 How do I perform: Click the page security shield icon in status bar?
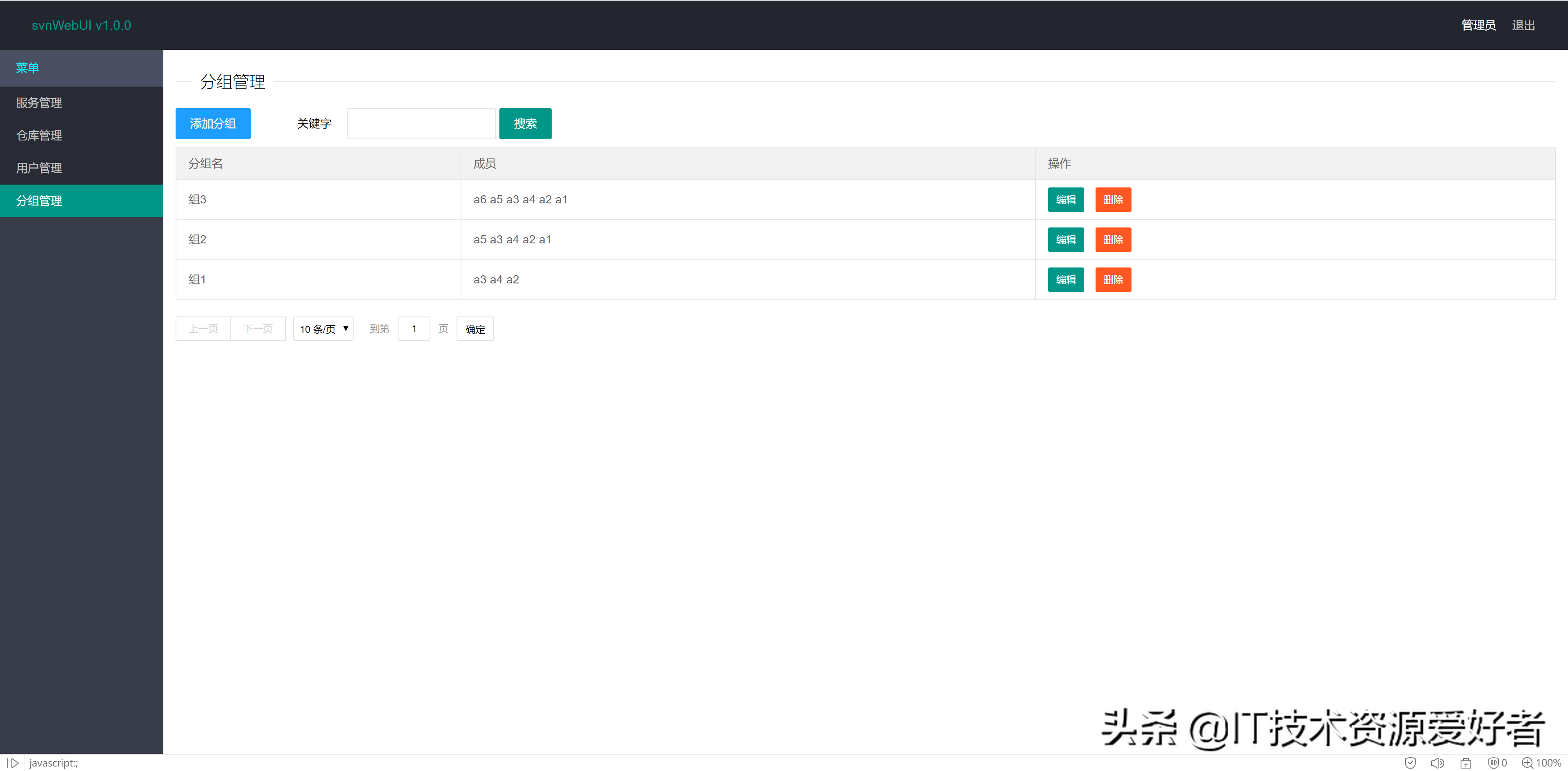1411,762
